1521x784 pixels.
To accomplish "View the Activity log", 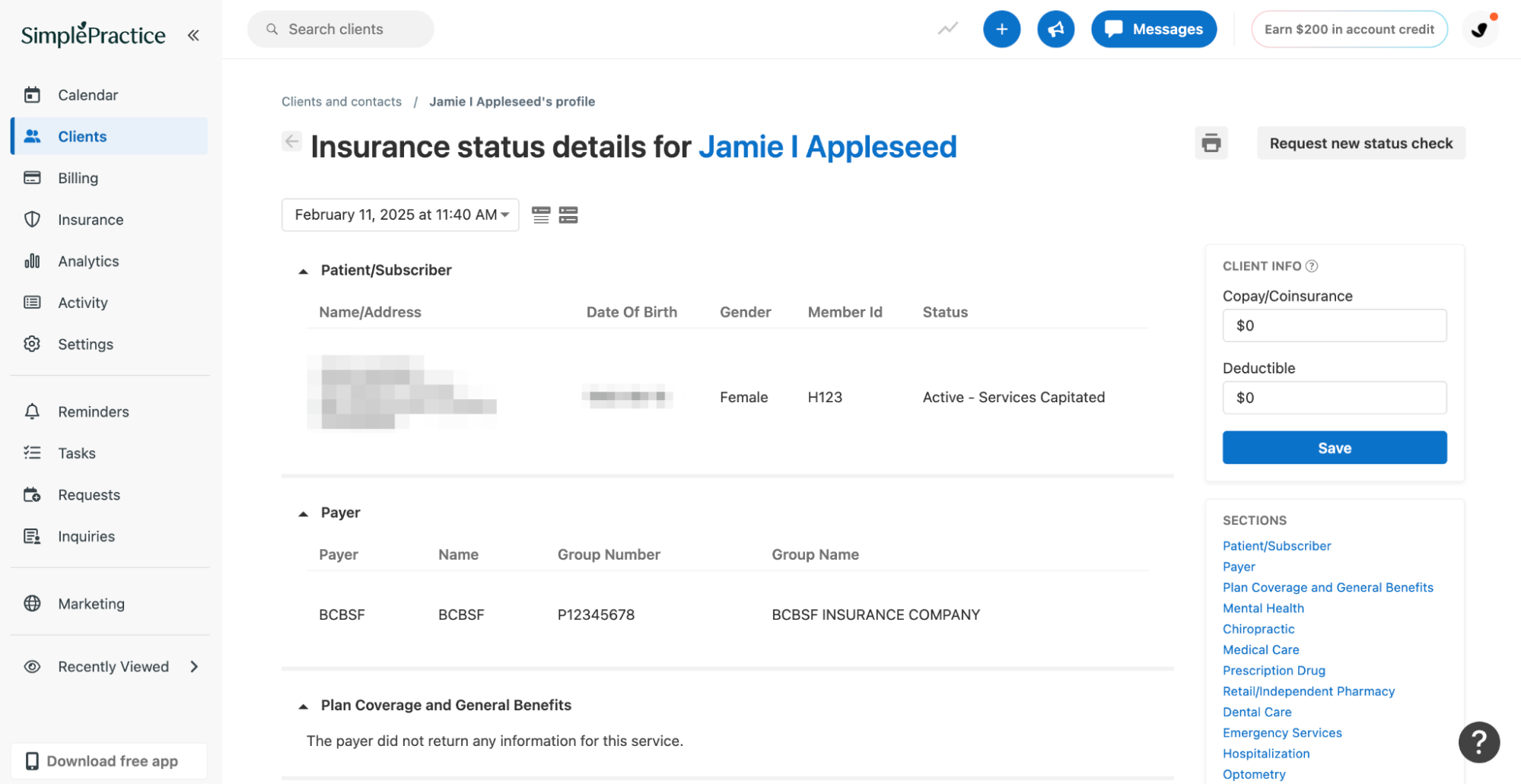I will 110,303.
